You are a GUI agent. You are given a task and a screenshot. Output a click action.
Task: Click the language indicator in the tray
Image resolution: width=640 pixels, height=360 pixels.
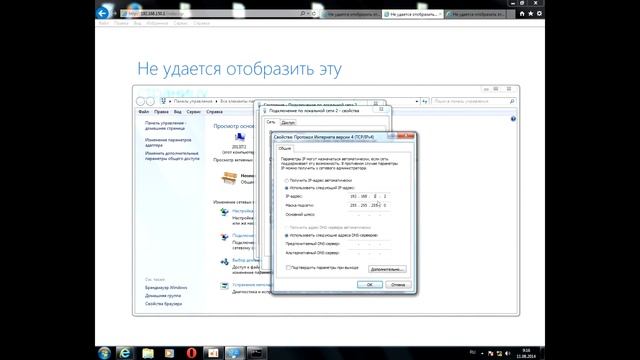tap(473, 353)
